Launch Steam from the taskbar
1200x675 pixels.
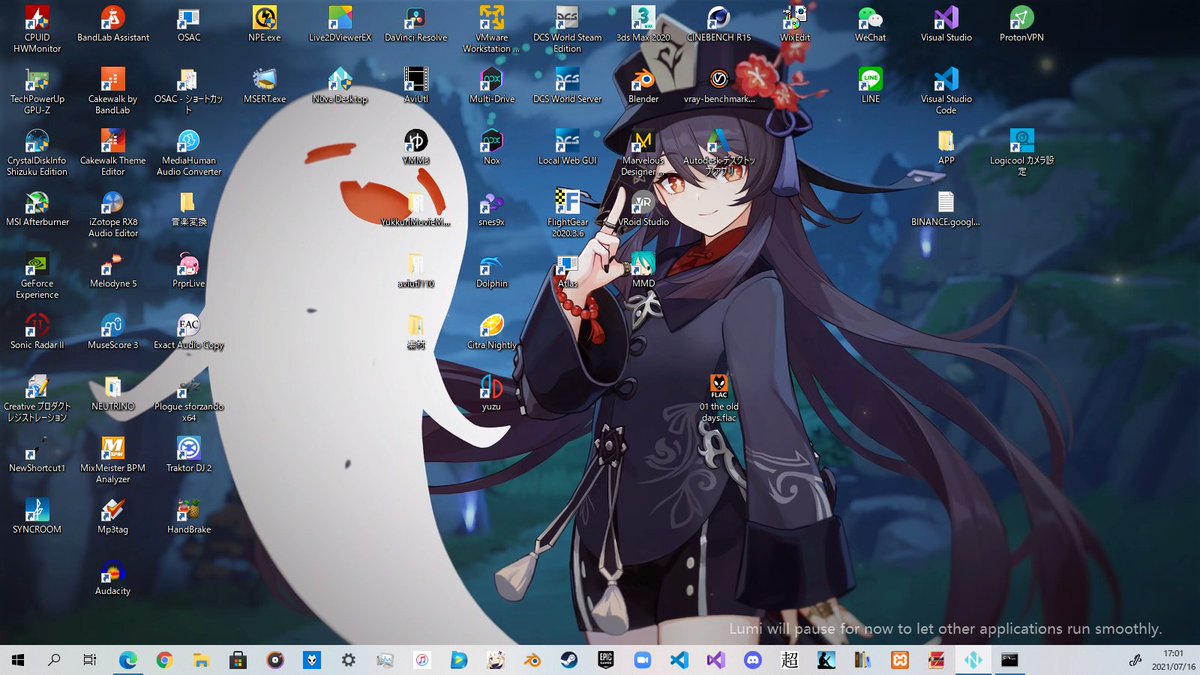coord(568,660)
